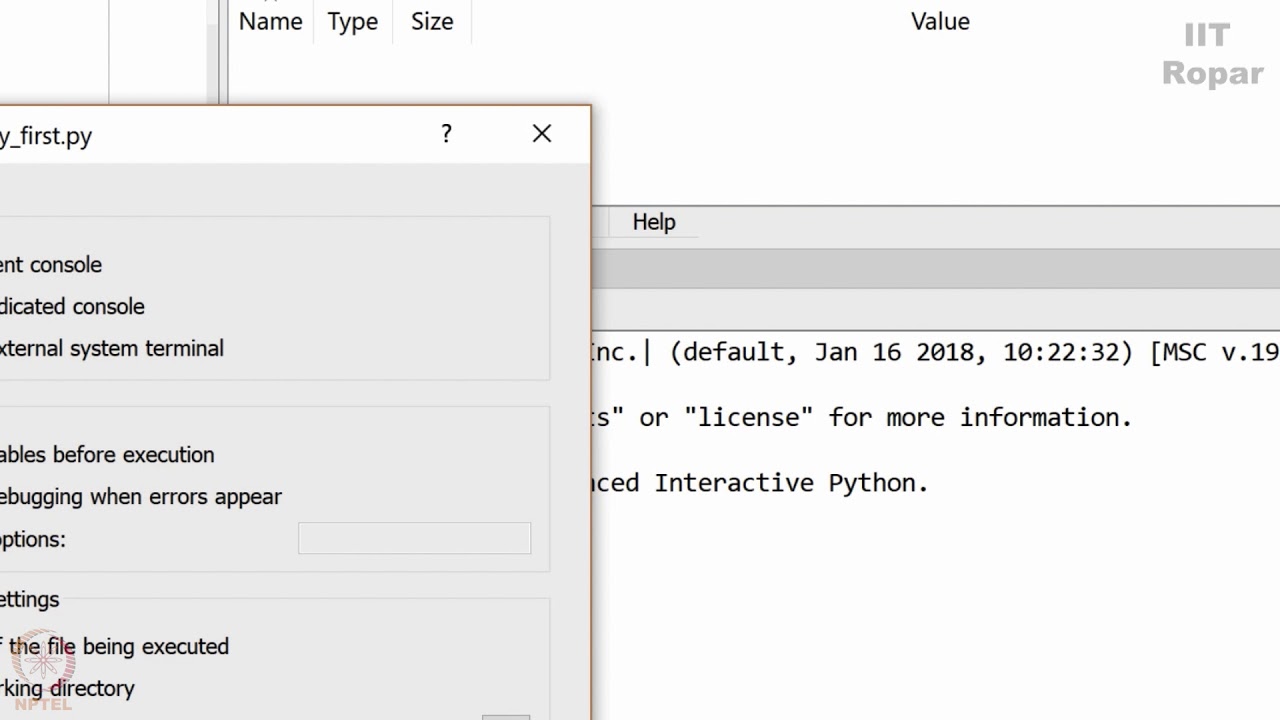The width and height of the screenshot is (1280, 720).
Task: Select the 'current console' radio option
Action: 51,265
